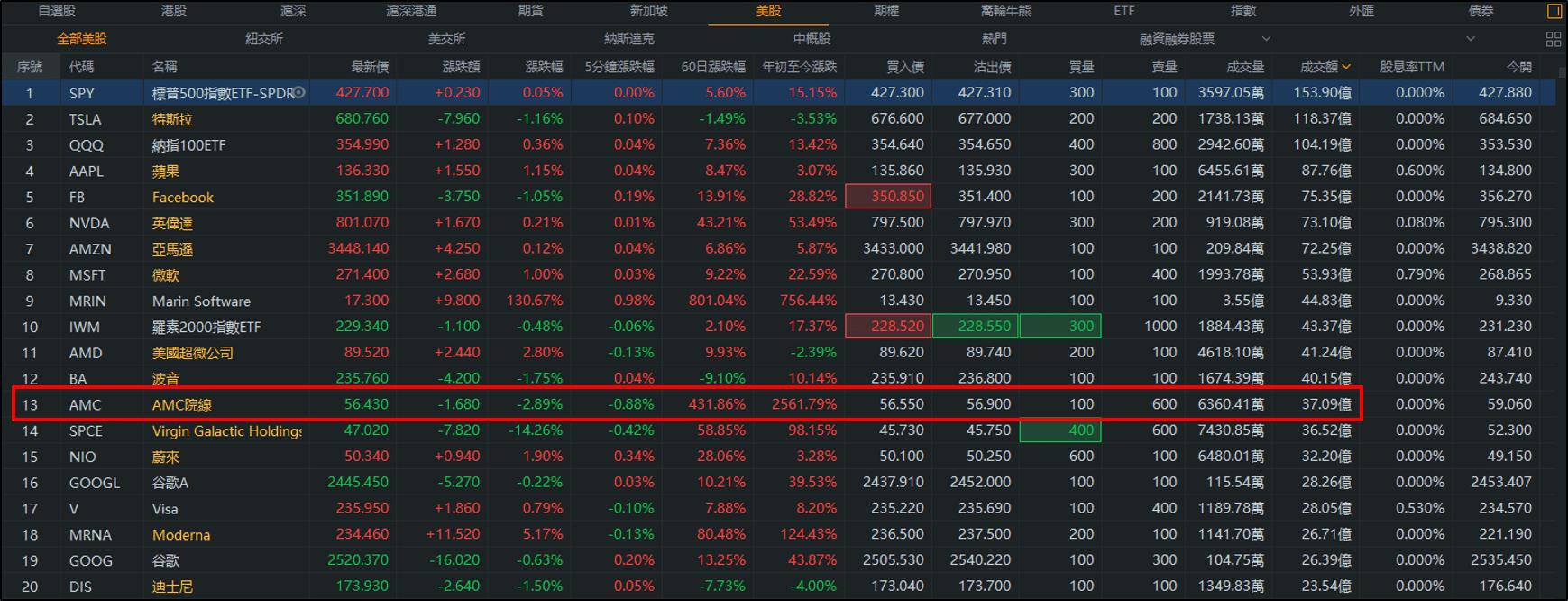The height and width of the screenshot is (601, 1568).
Task: Select 紐交所 sub-tab
Action: (264, 39)
